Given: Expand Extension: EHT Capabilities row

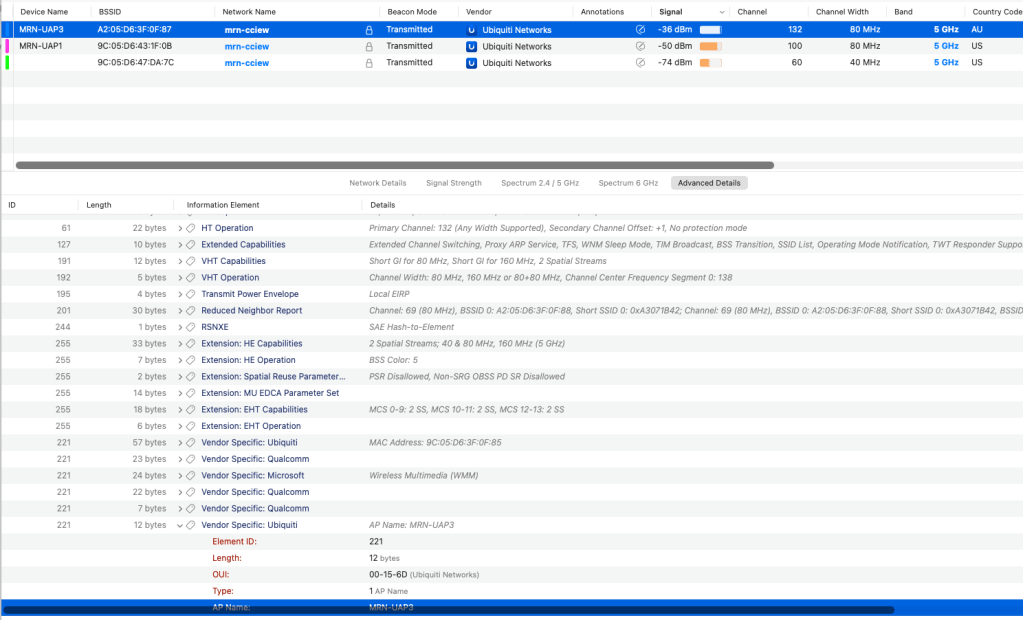Looking at the screenshot, I should coord(180,410).
